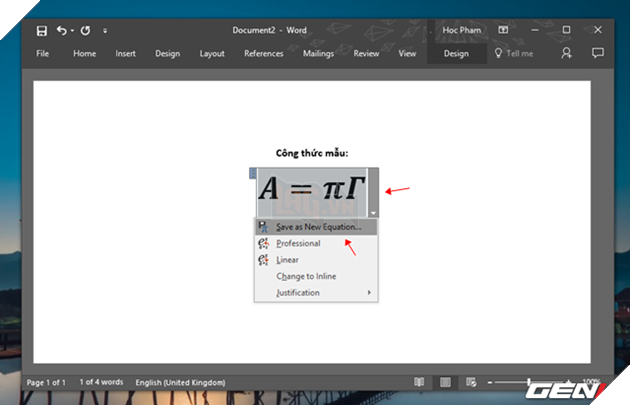The width and height of the screenshot is (630, 405).
Task: Click the Page 1 of 1 indicator
Action: [46, 382]
